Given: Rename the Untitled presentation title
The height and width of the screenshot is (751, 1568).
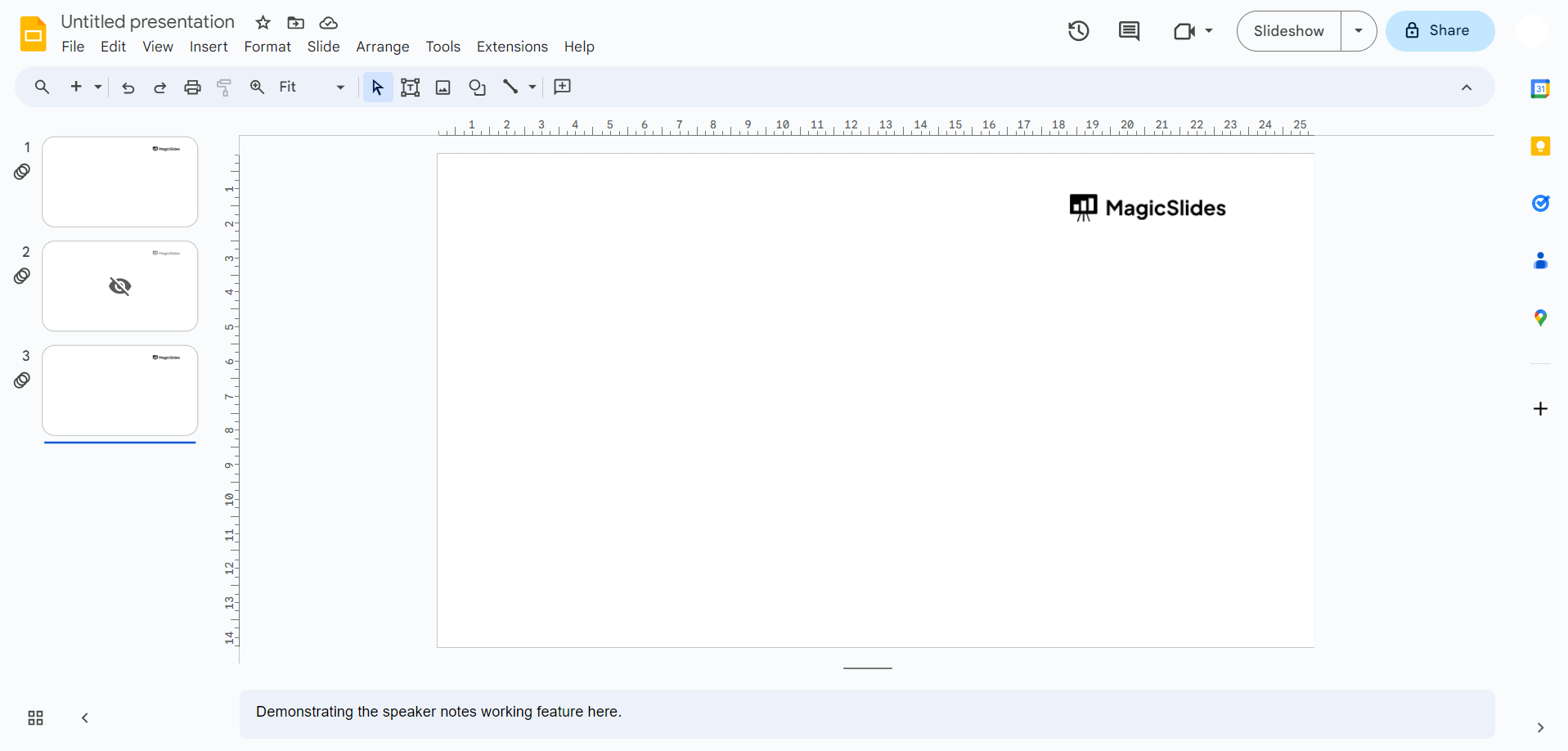Looking at the screenshot, I should click(148, 22).
